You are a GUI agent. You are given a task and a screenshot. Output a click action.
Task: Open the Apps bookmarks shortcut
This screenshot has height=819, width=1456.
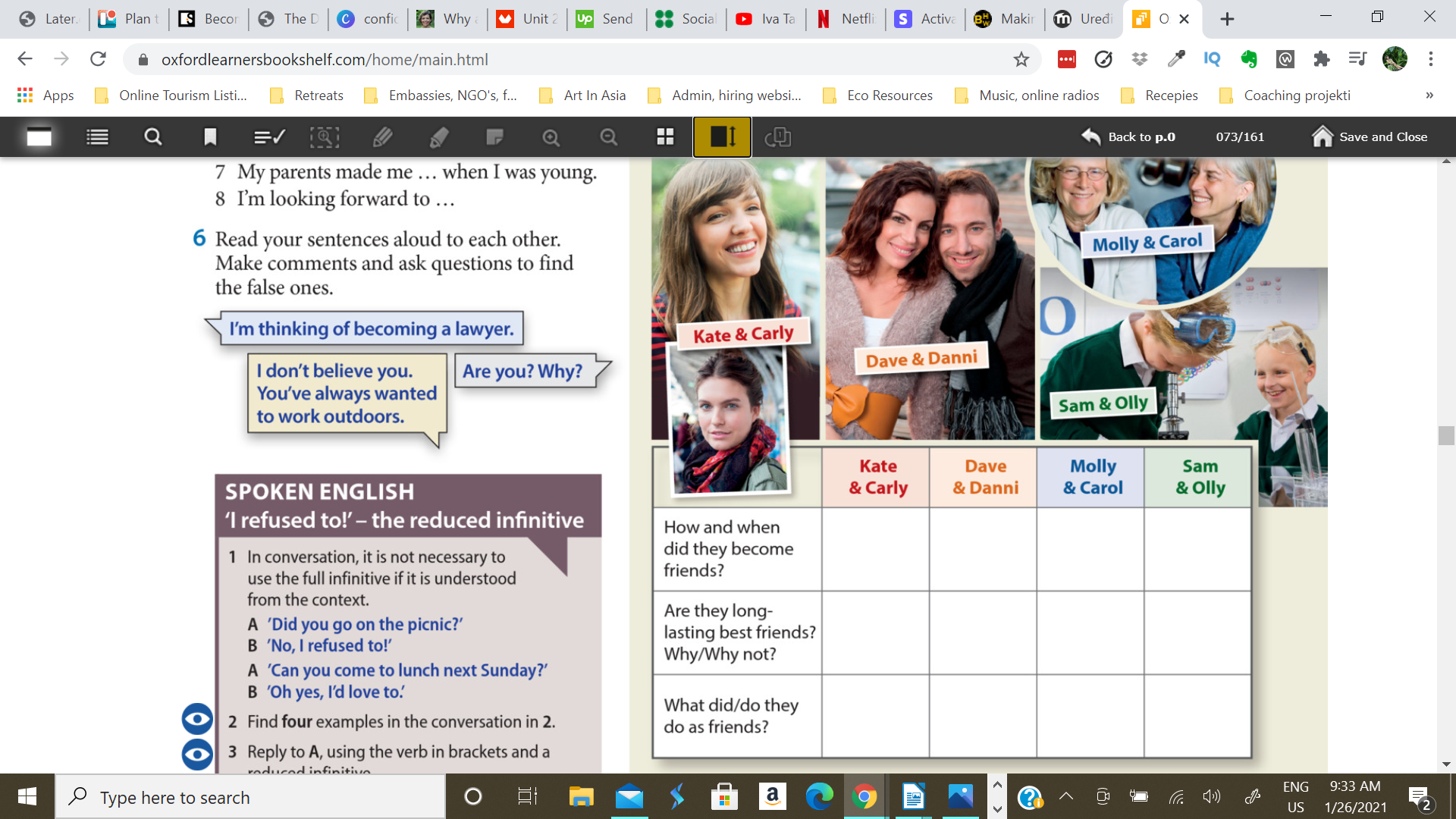click(45, 96)
